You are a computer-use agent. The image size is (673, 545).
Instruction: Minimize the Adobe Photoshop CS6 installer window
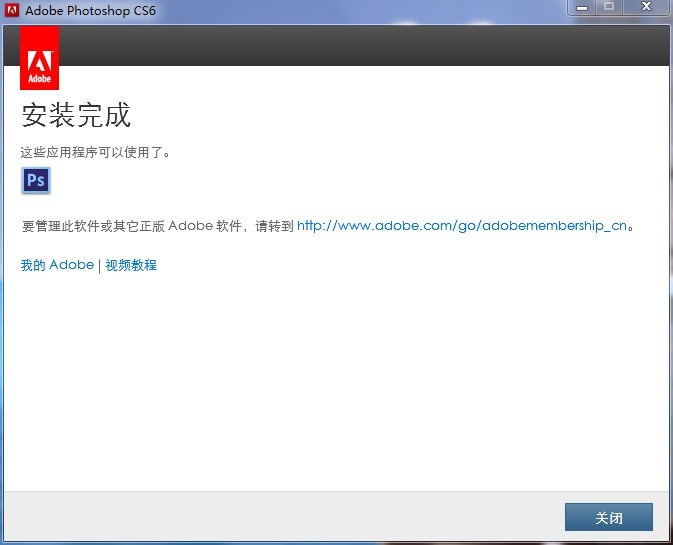tap(582, 7)
